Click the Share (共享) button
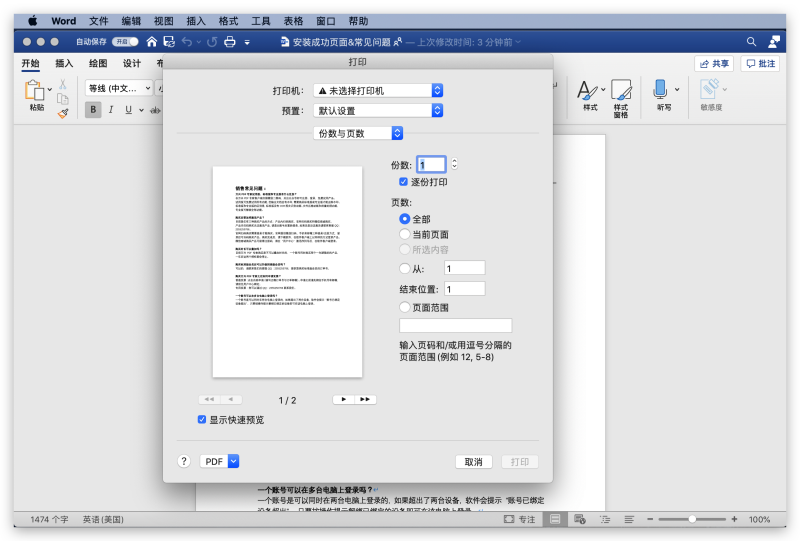This screenshot has width=800, height=541. click(x=714, y=63)
